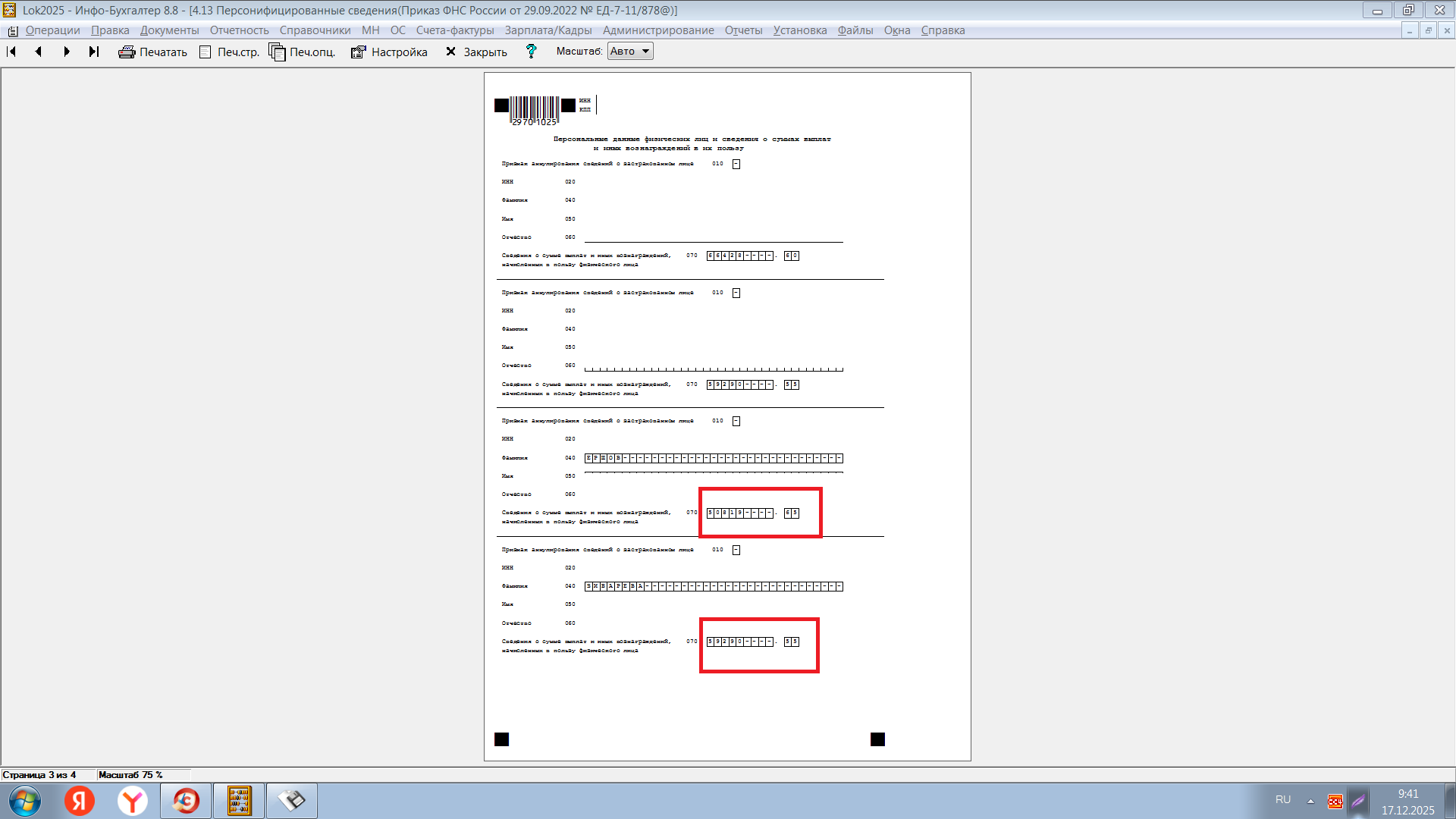Click next page arrow icon
Image resolution: width=1456 pixels, height=819 pixels.
tap(67, 52)
